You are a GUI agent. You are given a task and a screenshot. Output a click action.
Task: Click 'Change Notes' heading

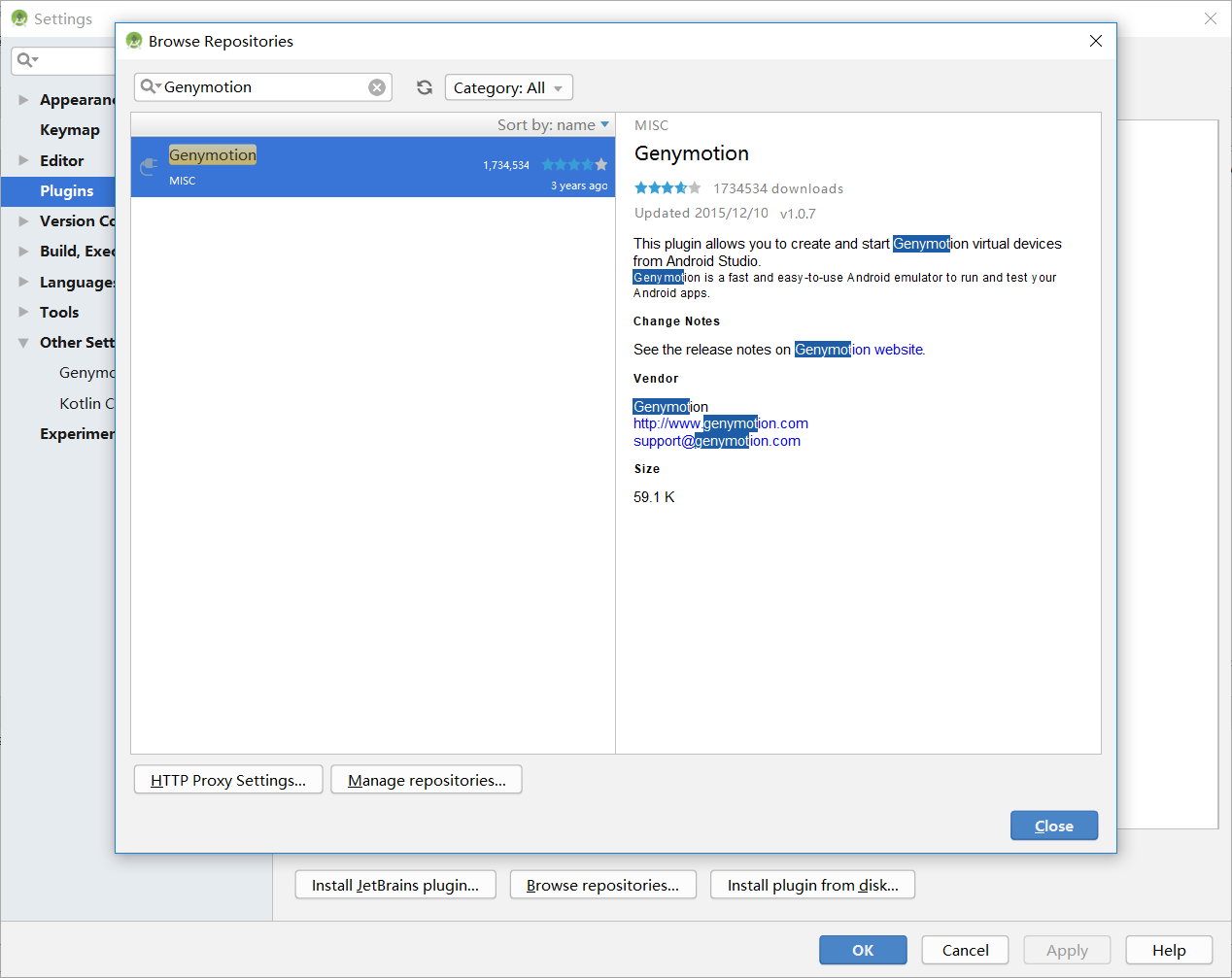(676, 321)
